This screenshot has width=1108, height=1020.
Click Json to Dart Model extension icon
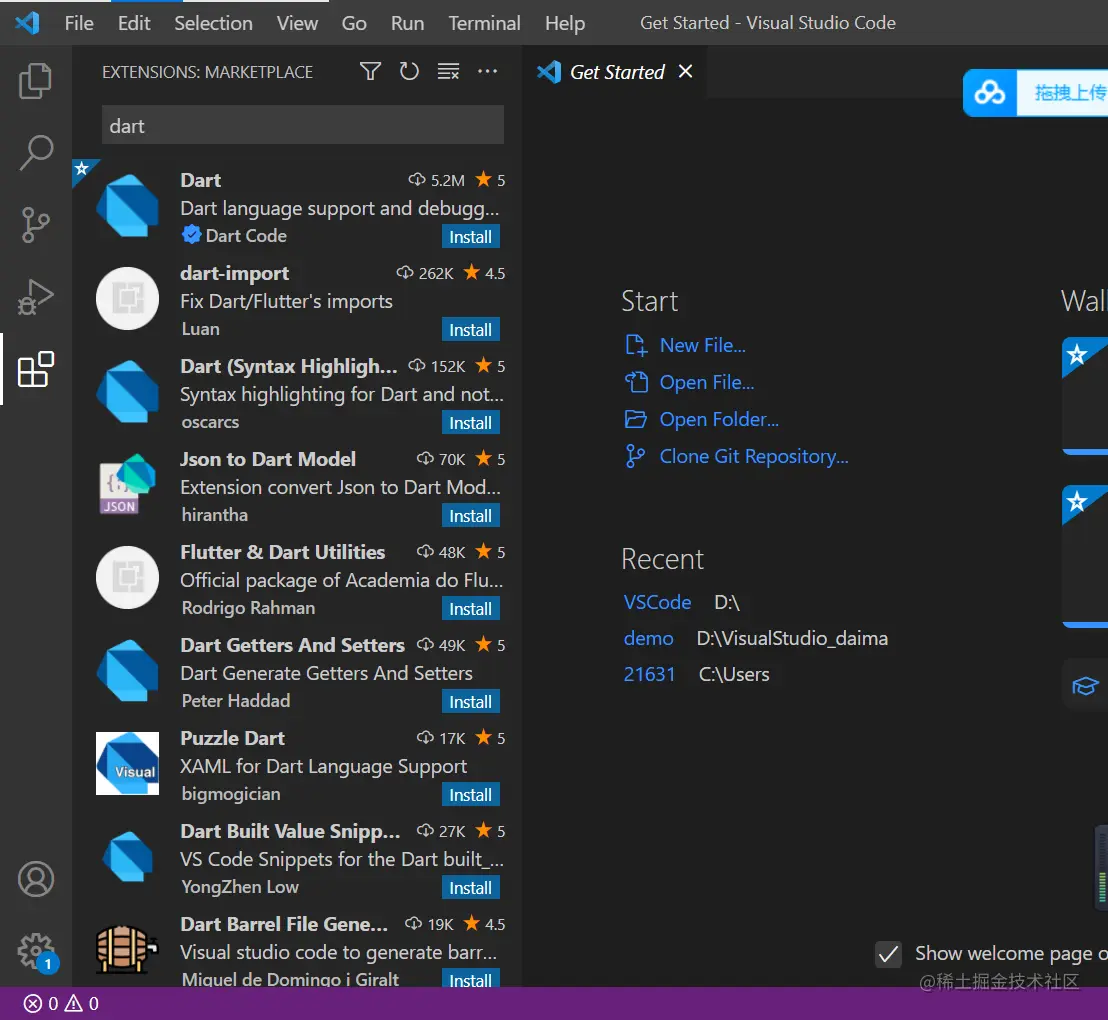127,485
